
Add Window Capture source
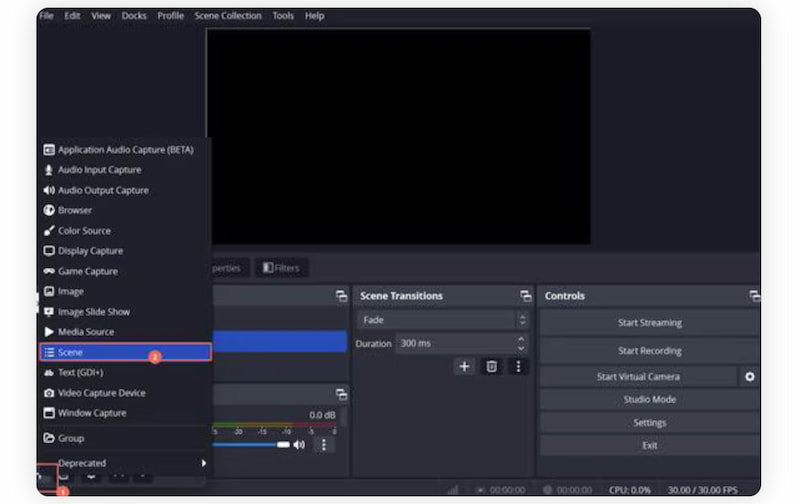(x=125, y=413)
